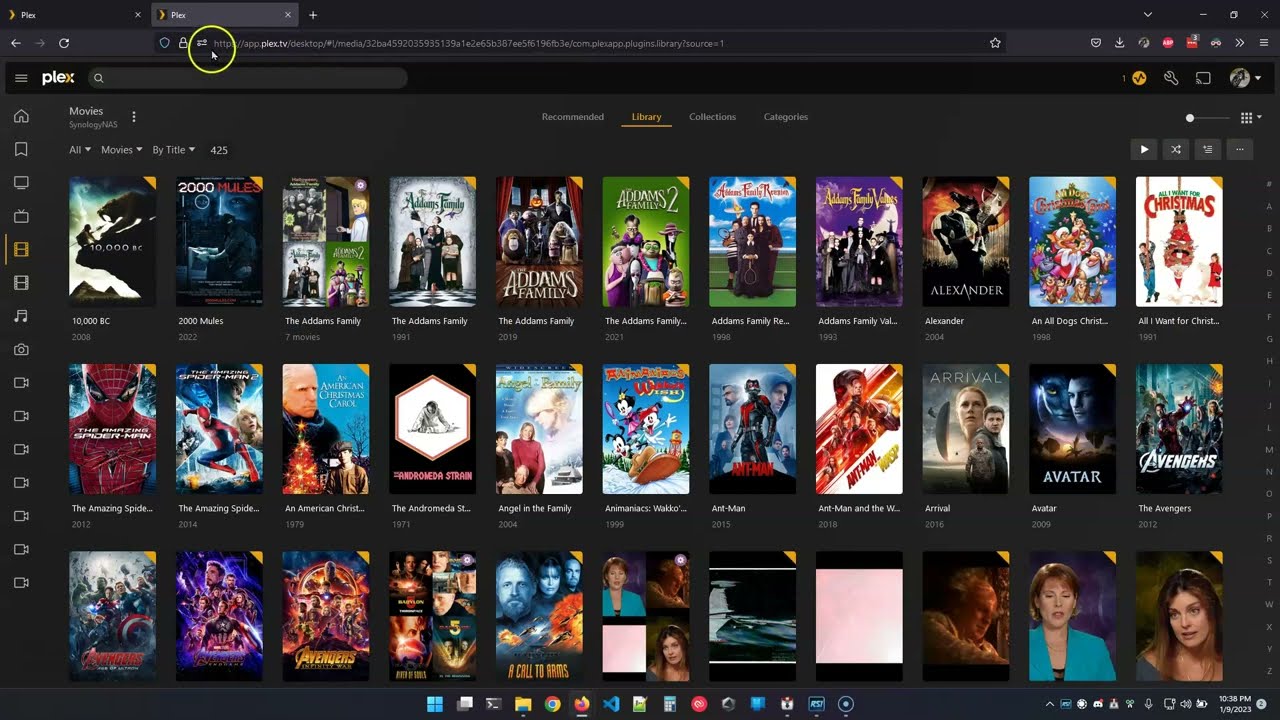Open the Alexander movie poster
Viewport: 1280px width, 720px height.
pyautogui.click(x=966, y=241)
